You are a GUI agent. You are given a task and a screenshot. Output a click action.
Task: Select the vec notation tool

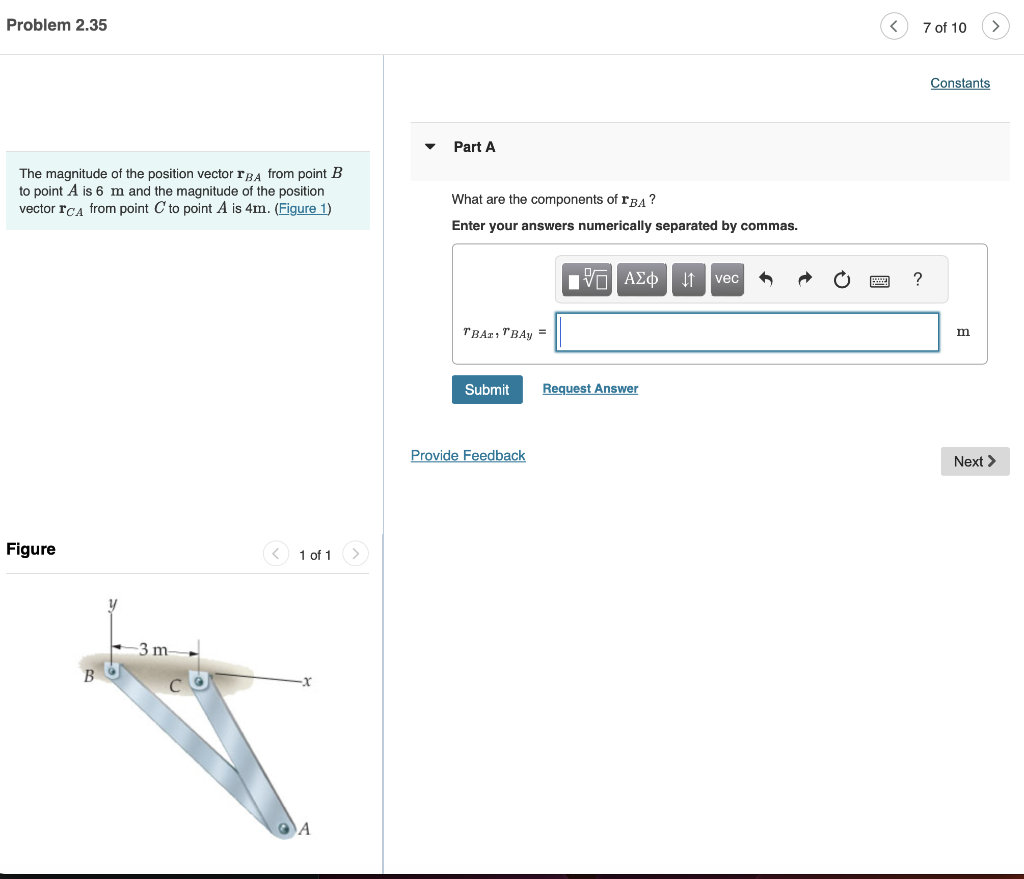[x=727, y=280]
